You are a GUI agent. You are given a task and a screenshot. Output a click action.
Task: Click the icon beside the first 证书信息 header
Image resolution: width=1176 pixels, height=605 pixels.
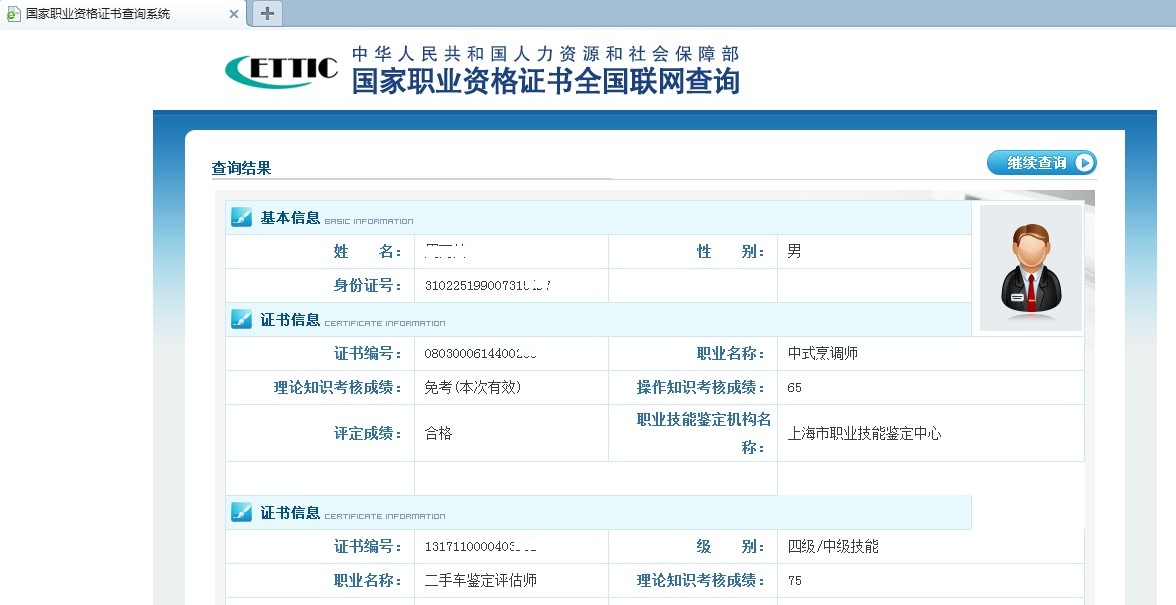(241, 319)
